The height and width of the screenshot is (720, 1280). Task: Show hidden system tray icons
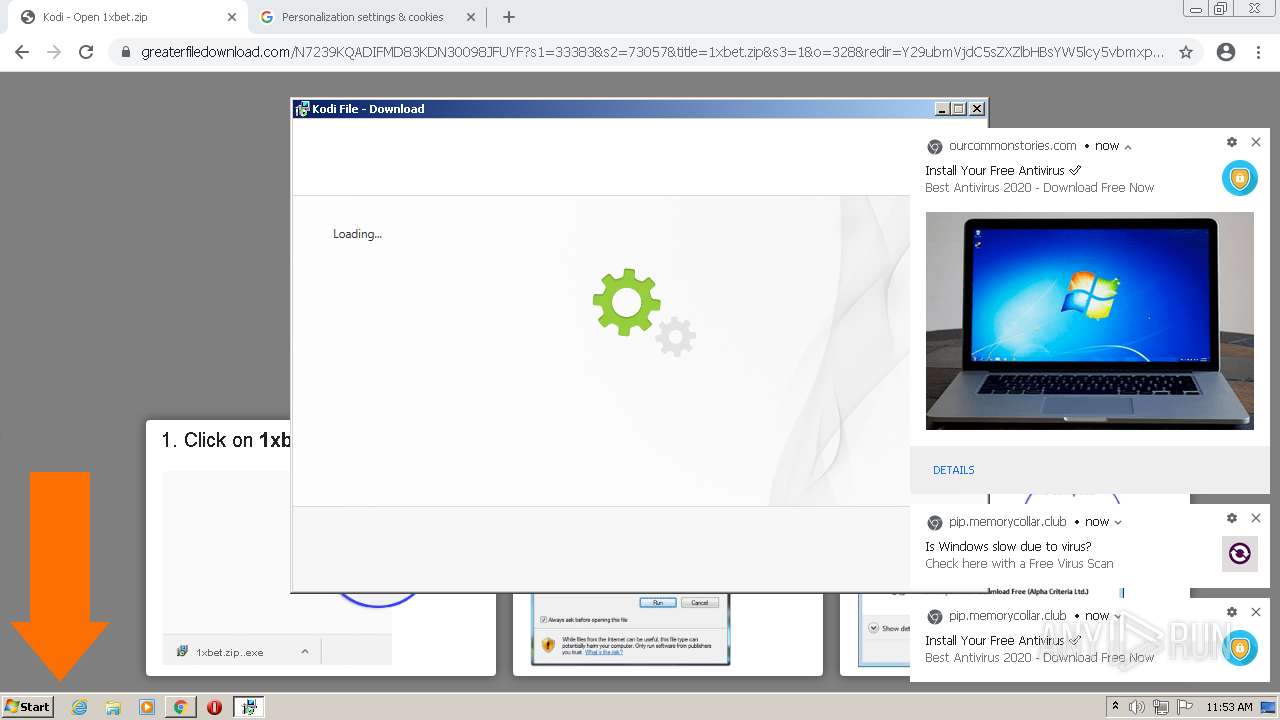click(x=1116, y=707)
